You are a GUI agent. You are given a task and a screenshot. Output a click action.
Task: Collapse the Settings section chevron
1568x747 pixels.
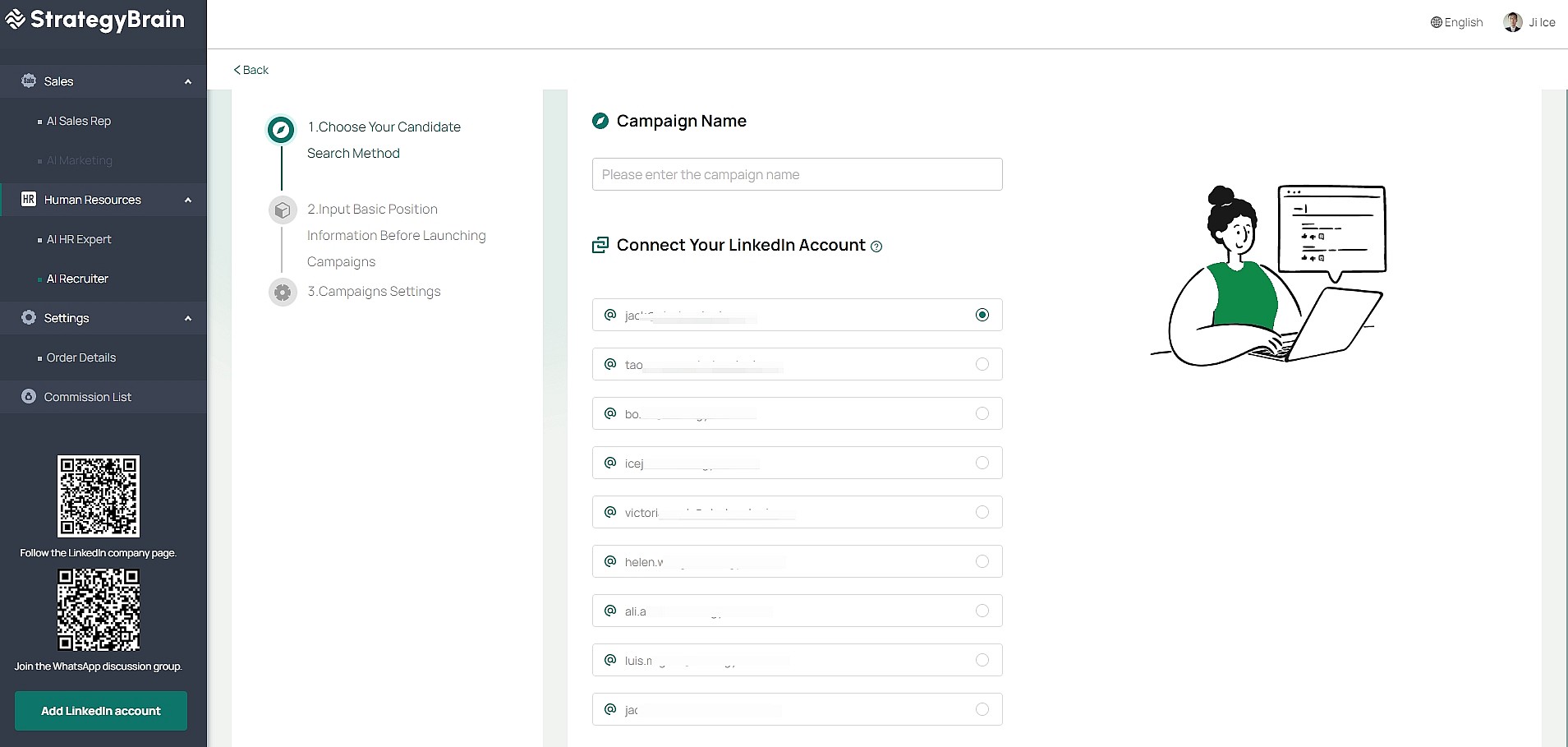pyautogui.click(x=188, y=318)
